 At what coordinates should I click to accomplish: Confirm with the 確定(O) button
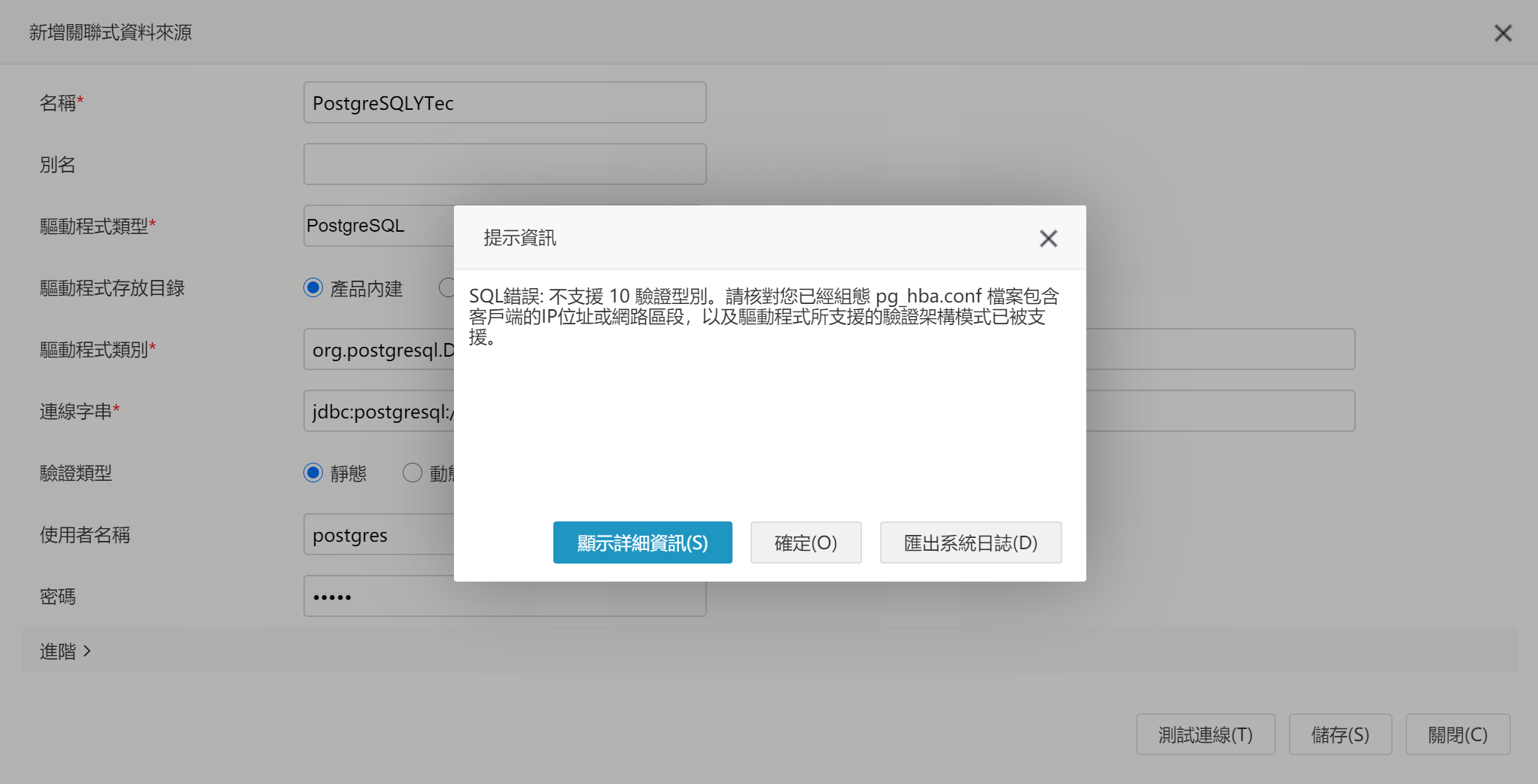tap(806, 542)
